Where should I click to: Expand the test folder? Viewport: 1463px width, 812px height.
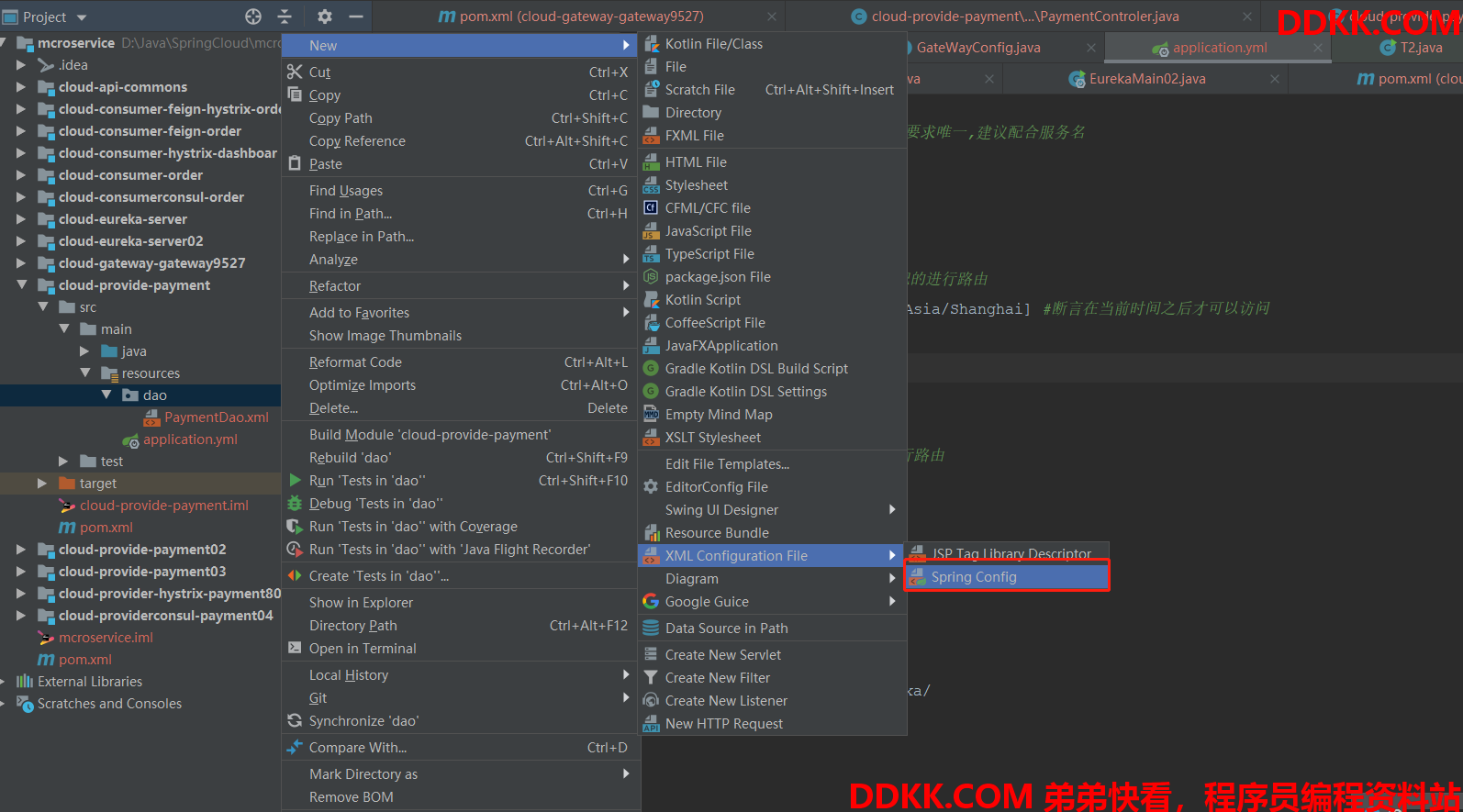(63, 462)
